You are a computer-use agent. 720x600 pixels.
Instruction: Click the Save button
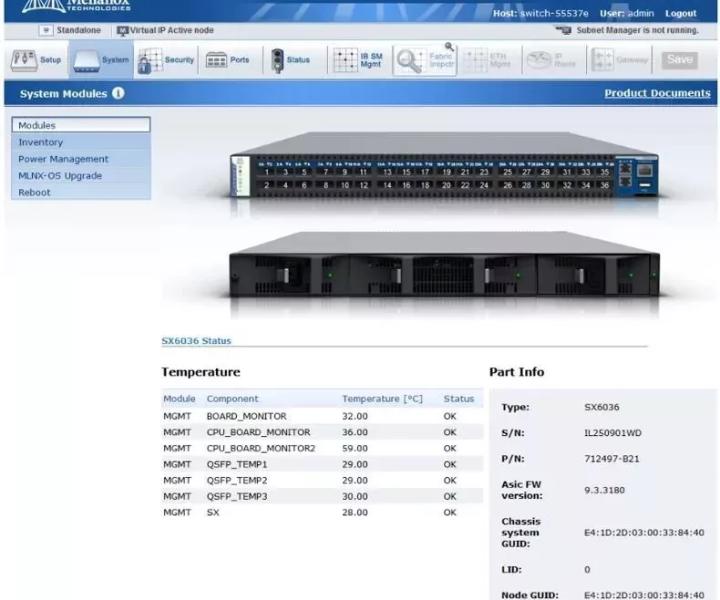click(x=680, y=60)
